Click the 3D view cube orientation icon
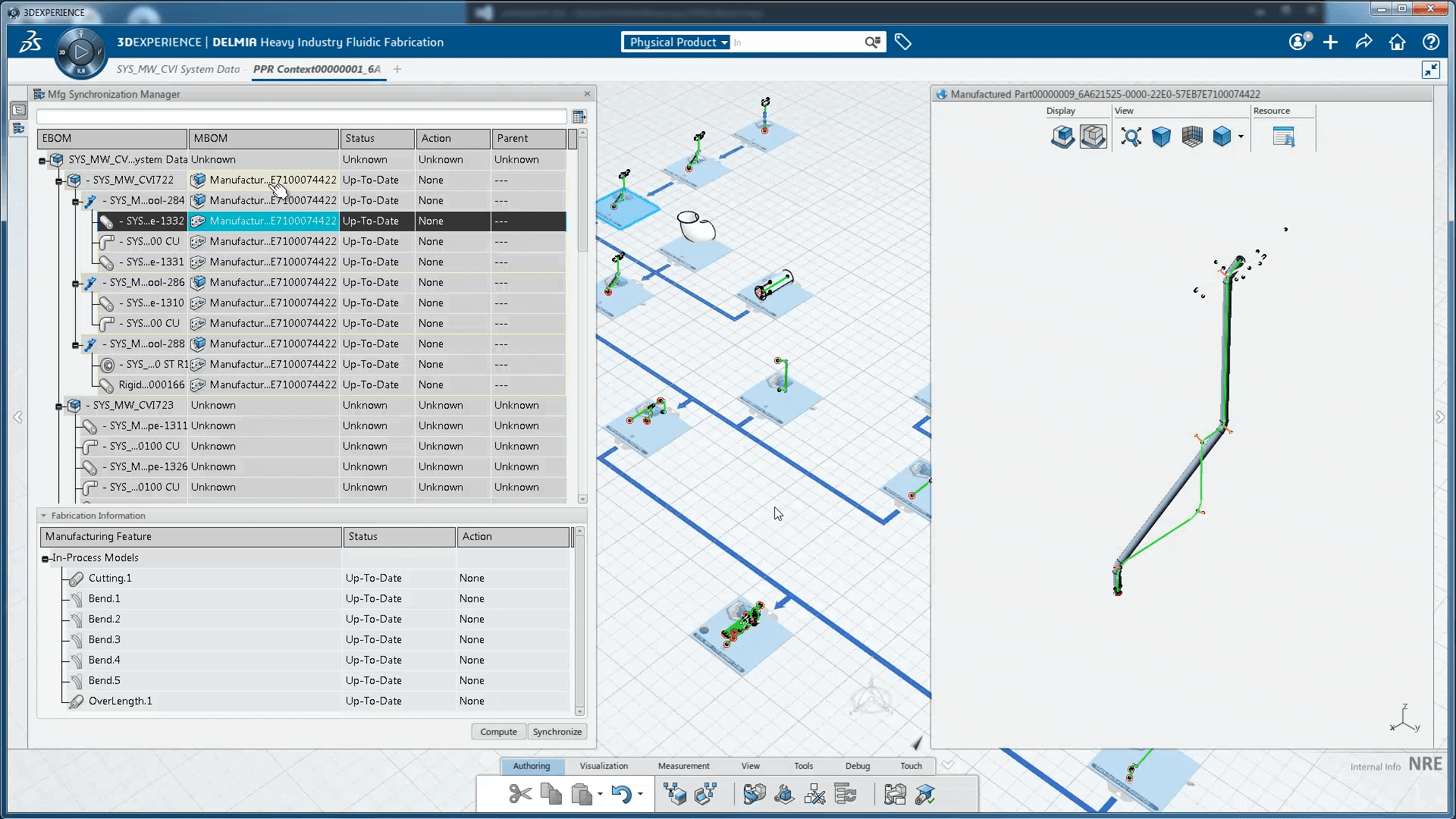Viewport: 1456px width, 819px height. (1161, 137)
